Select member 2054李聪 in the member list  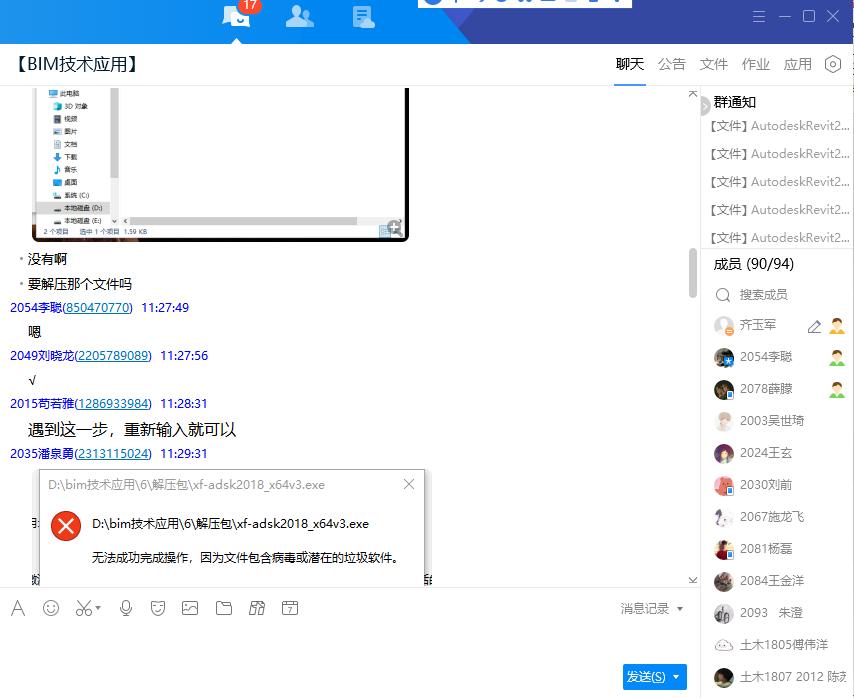point(766,357)
